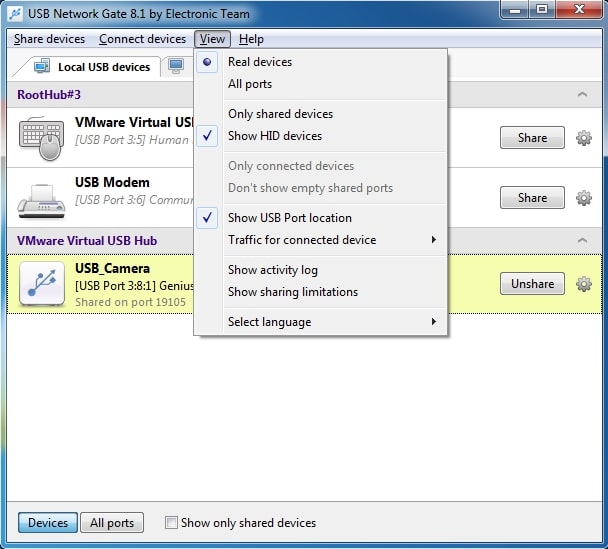The height and width of the screenshot is (549, 608).
Task: Click the '[USB Port 3:5] Human' line
Action: (x=132, y=140)
